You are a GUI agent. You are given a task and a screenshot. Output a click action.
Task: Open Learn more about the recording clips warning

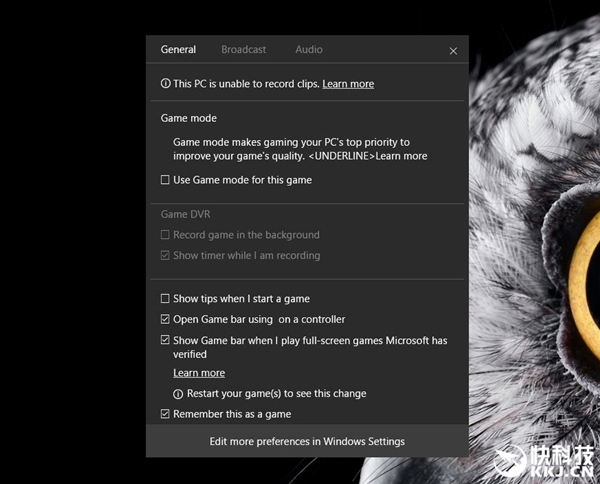[x=348, y=84]
